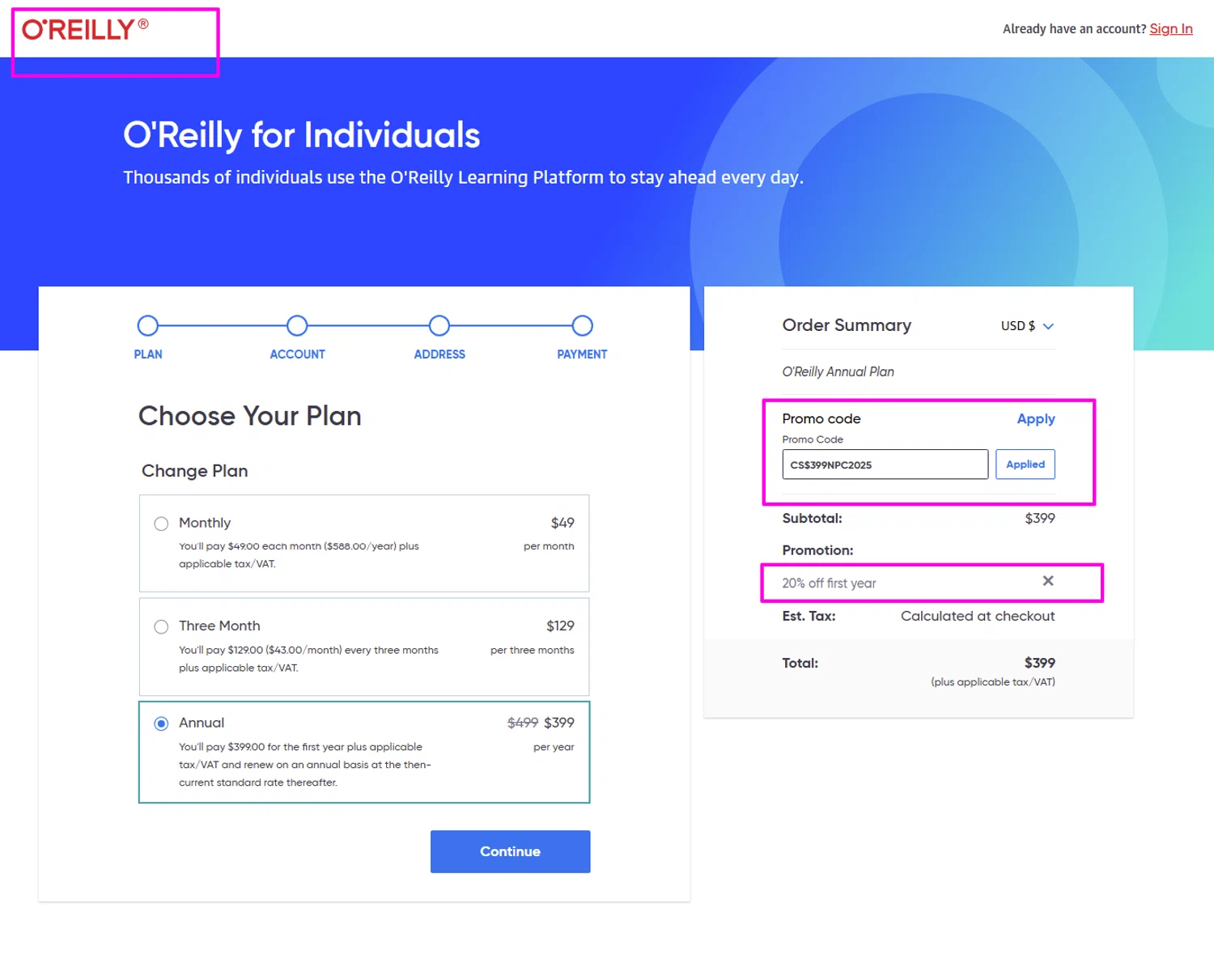Remove the 20% off promotion
The image size is (1214, 980).
(1048, 581)
